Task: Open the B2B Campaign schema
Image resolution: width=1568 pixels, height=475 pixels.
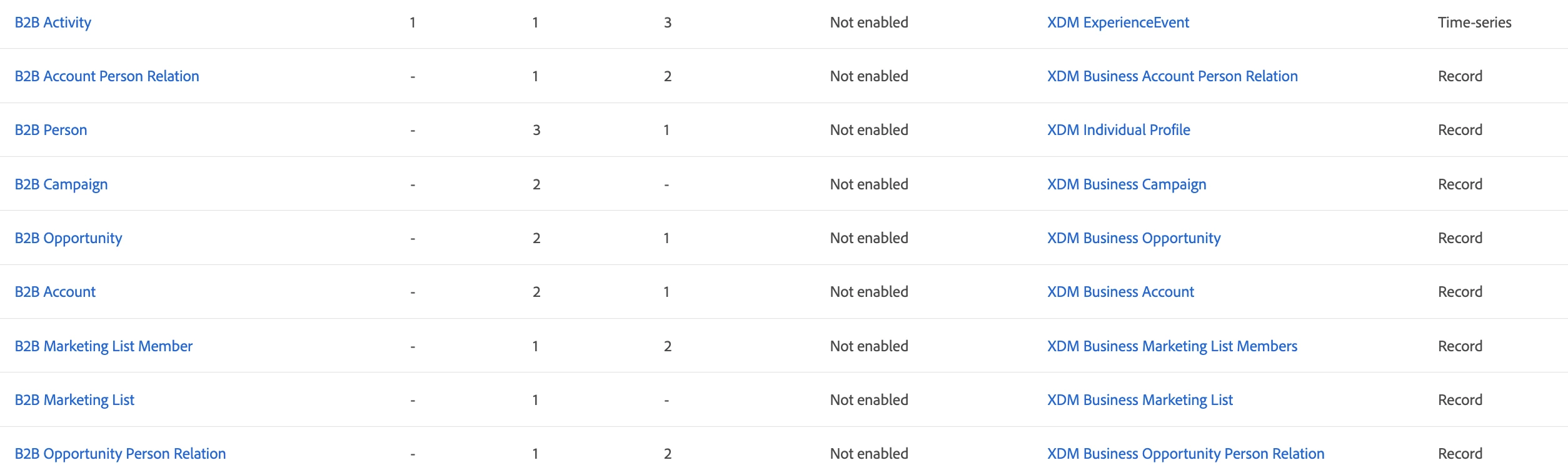Action: pyautogui.click(x=61, y=184)
